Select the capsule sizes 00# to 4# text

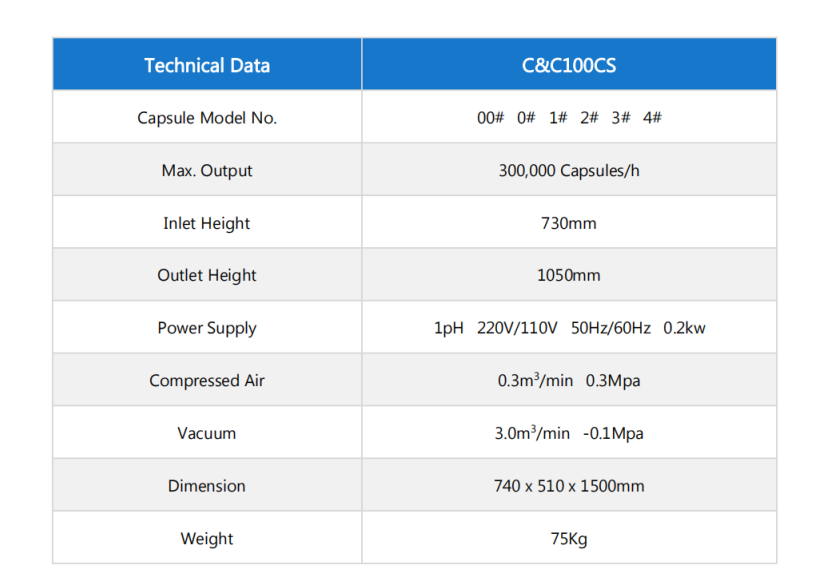tap(569, 118)
